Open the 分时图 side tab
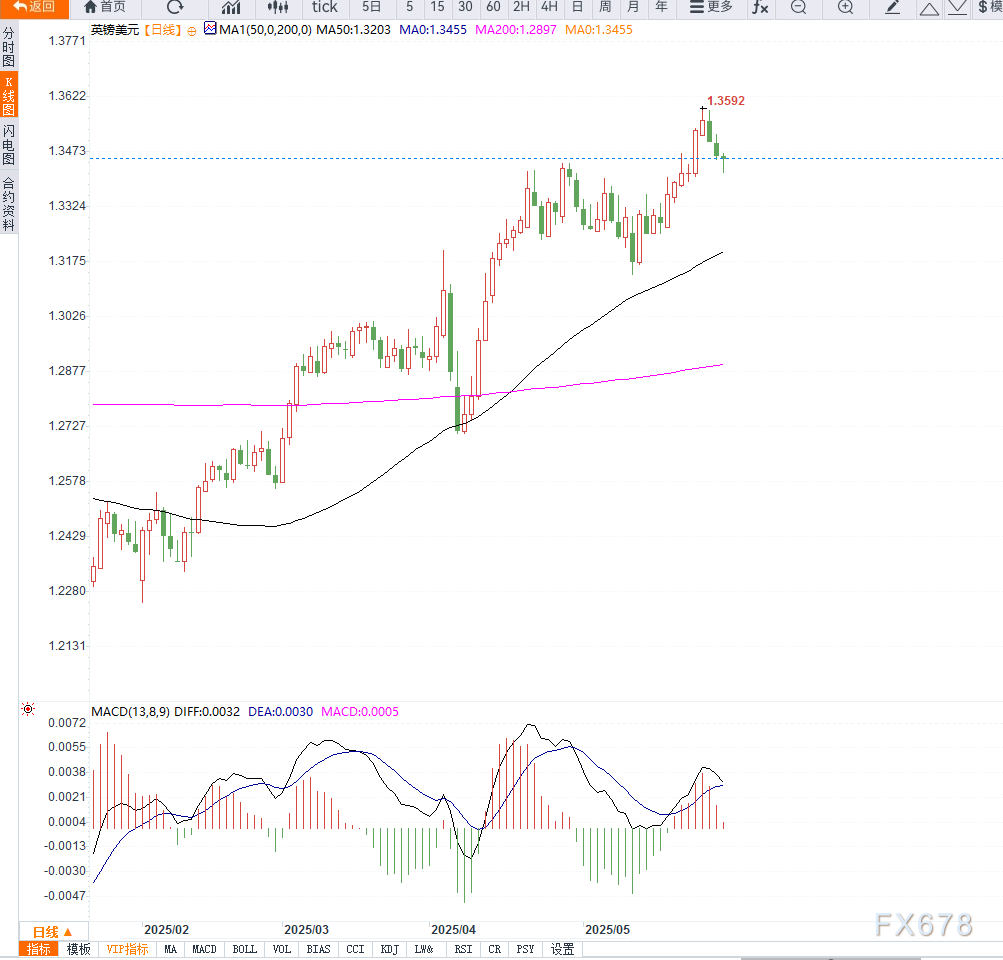The image size is (1003, 960). pyautogui.click(x=9, y=47)
